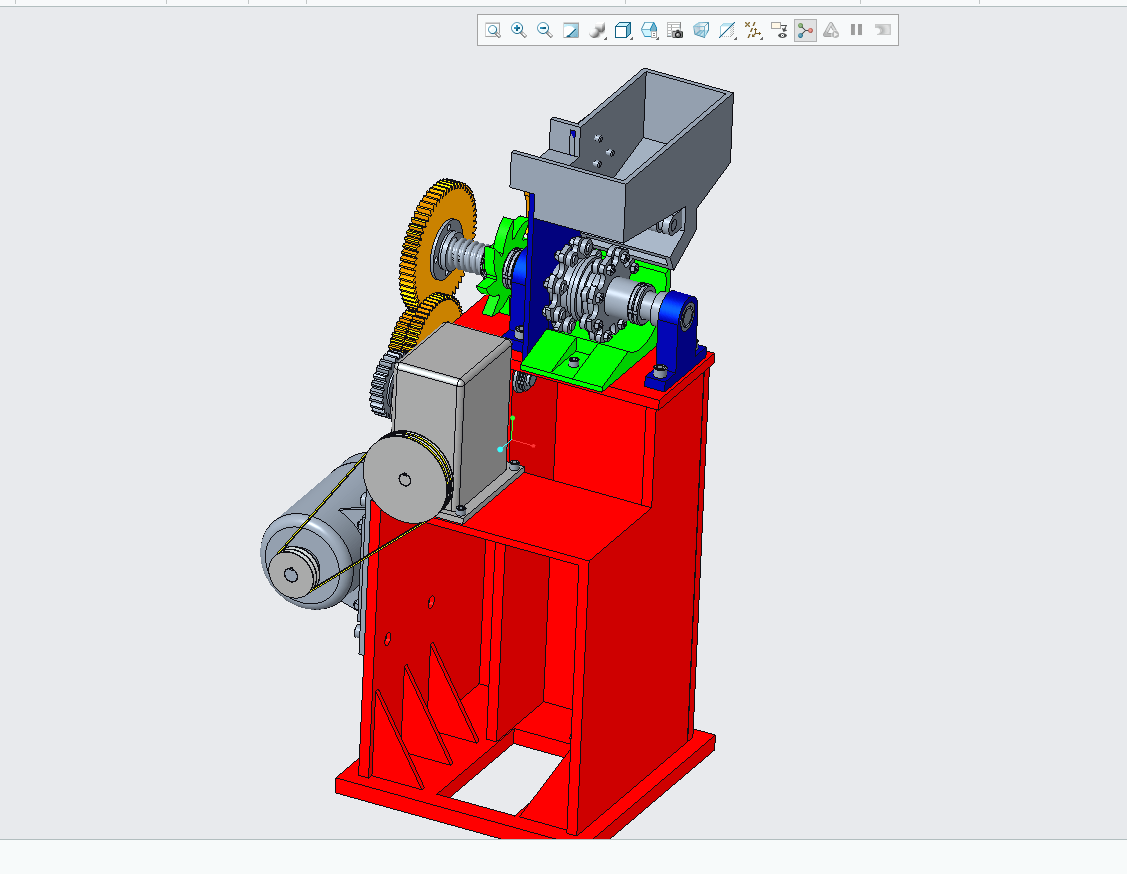Click the Zoom Out magnifier icon
The image size is (1127, 874).
[x=545, y=30]
